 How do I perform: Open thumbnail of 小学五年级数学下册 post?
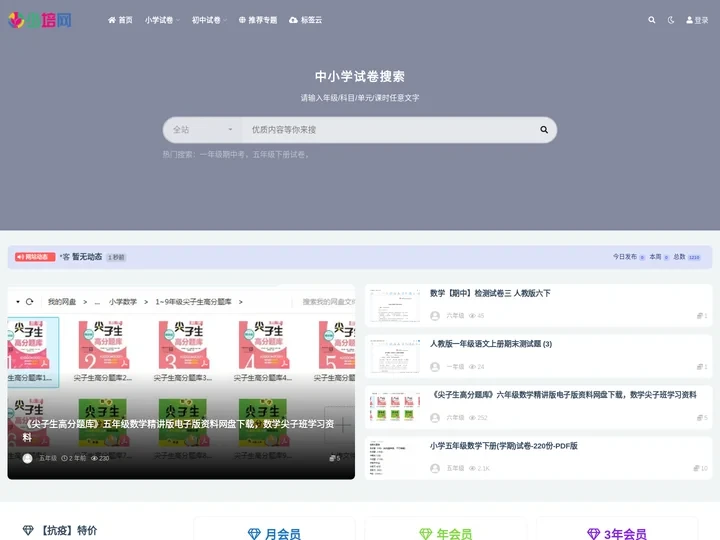pyautogui.click(x=395, y=458)
